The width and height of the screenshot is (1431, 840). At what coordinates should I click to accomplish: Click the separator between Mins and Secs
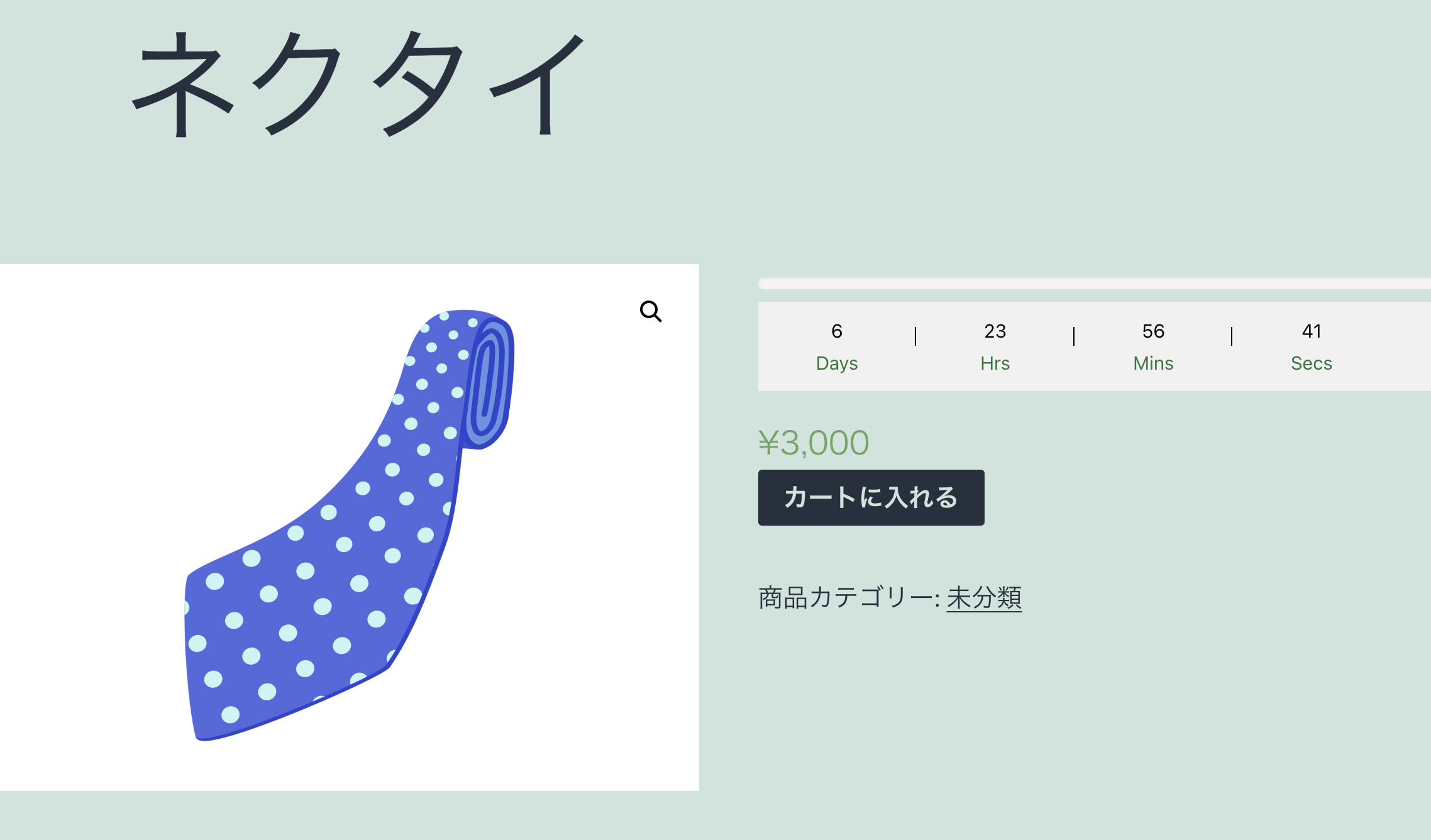coord(1232,336)
